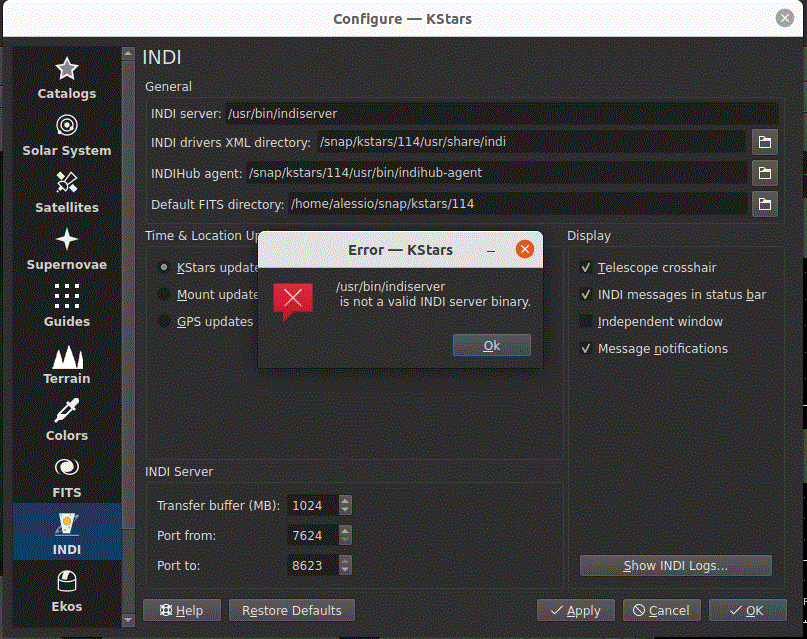Click Show INDI Logs button
Image resolution: width=807 pixels, height=639 pixels.
tap(675, 566)
